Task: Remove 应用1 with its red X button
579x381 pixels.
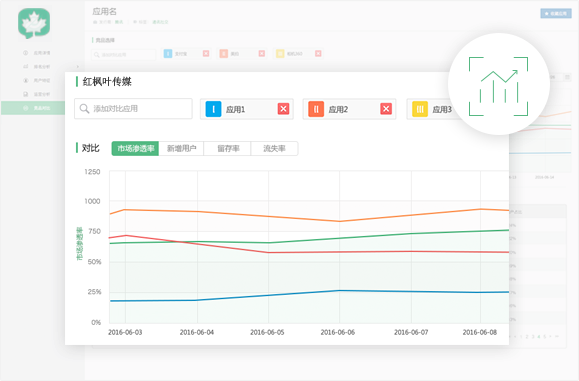Action: 283,109
